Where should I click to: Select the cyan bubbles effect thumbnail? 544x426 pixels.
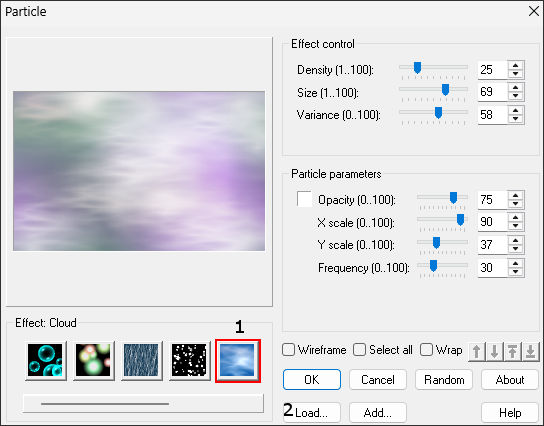pos(45,360)
